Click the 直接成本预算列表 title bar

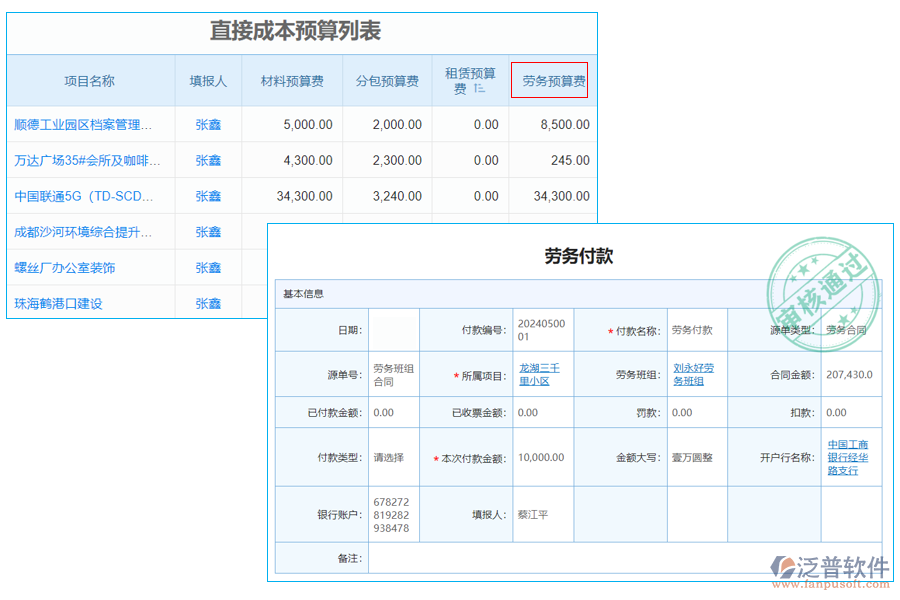[298, 31]
